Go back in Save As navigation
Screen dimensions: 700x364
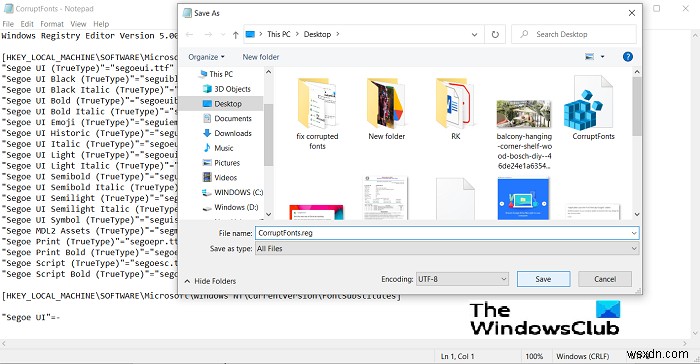pos(190,34)
